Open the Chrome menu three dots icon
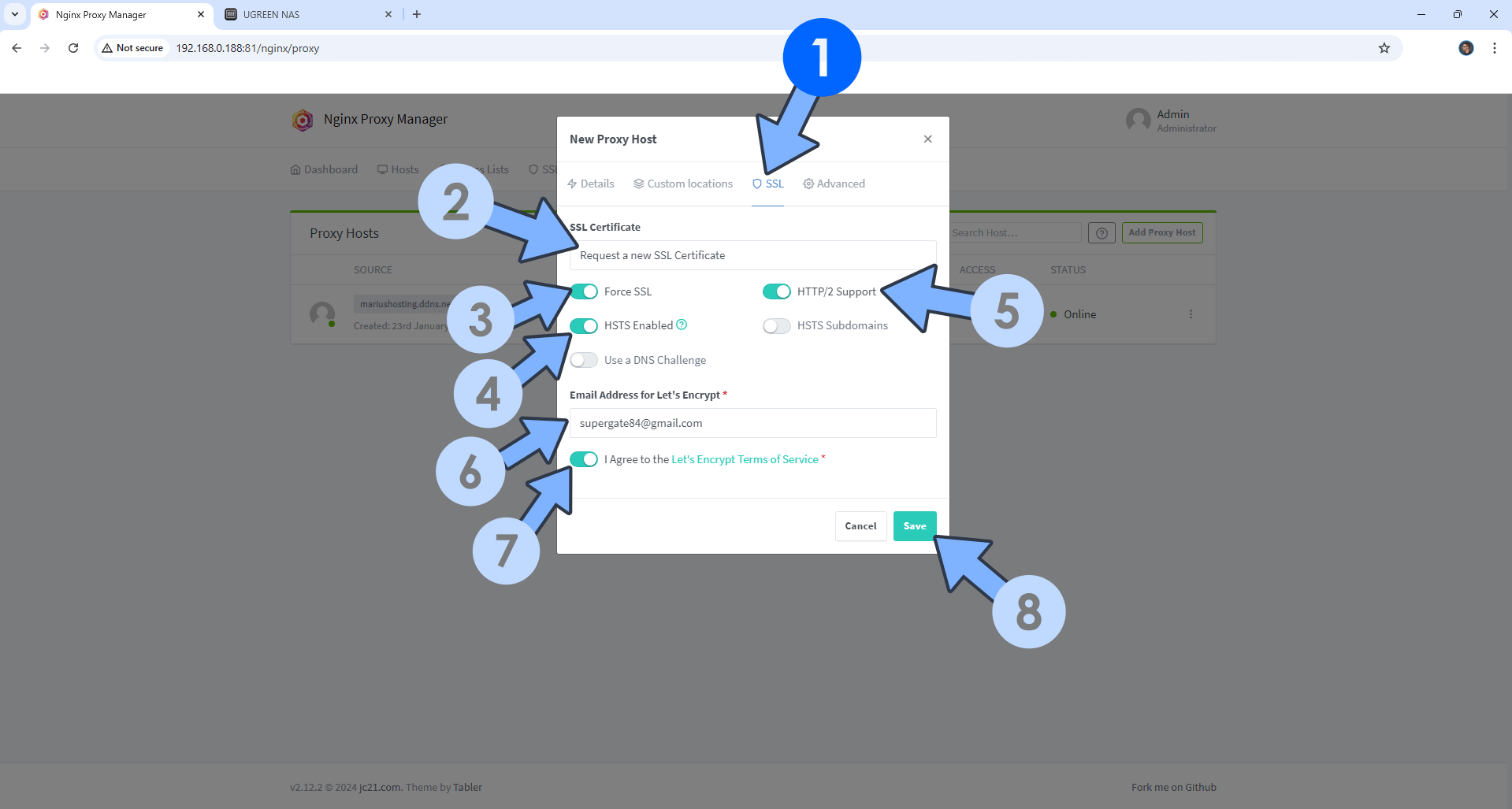1512x809 pixels. tap(1494, 48)
